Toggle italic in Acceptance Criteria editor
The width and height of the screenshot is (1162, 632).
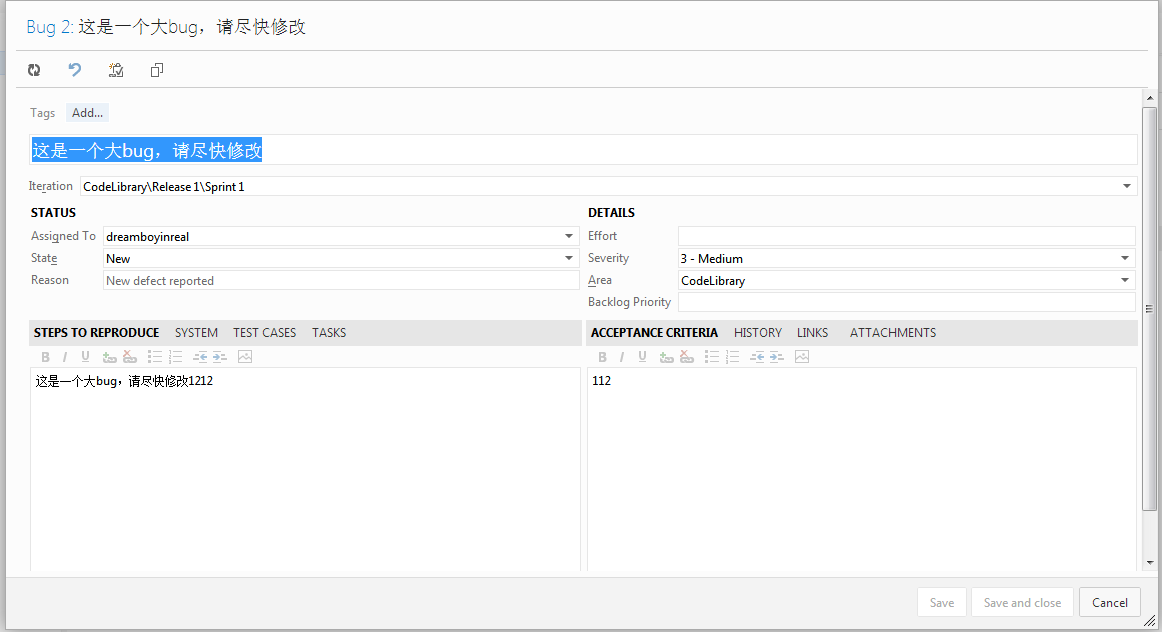(x=621, y=357)
